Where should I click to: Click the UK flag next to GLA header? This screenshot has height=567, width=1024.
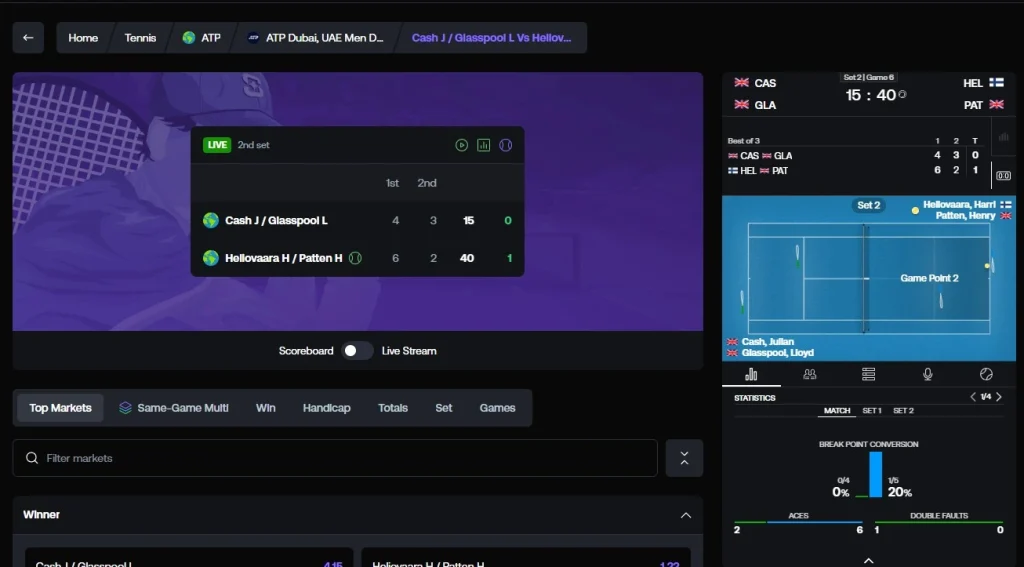[742, 105]
